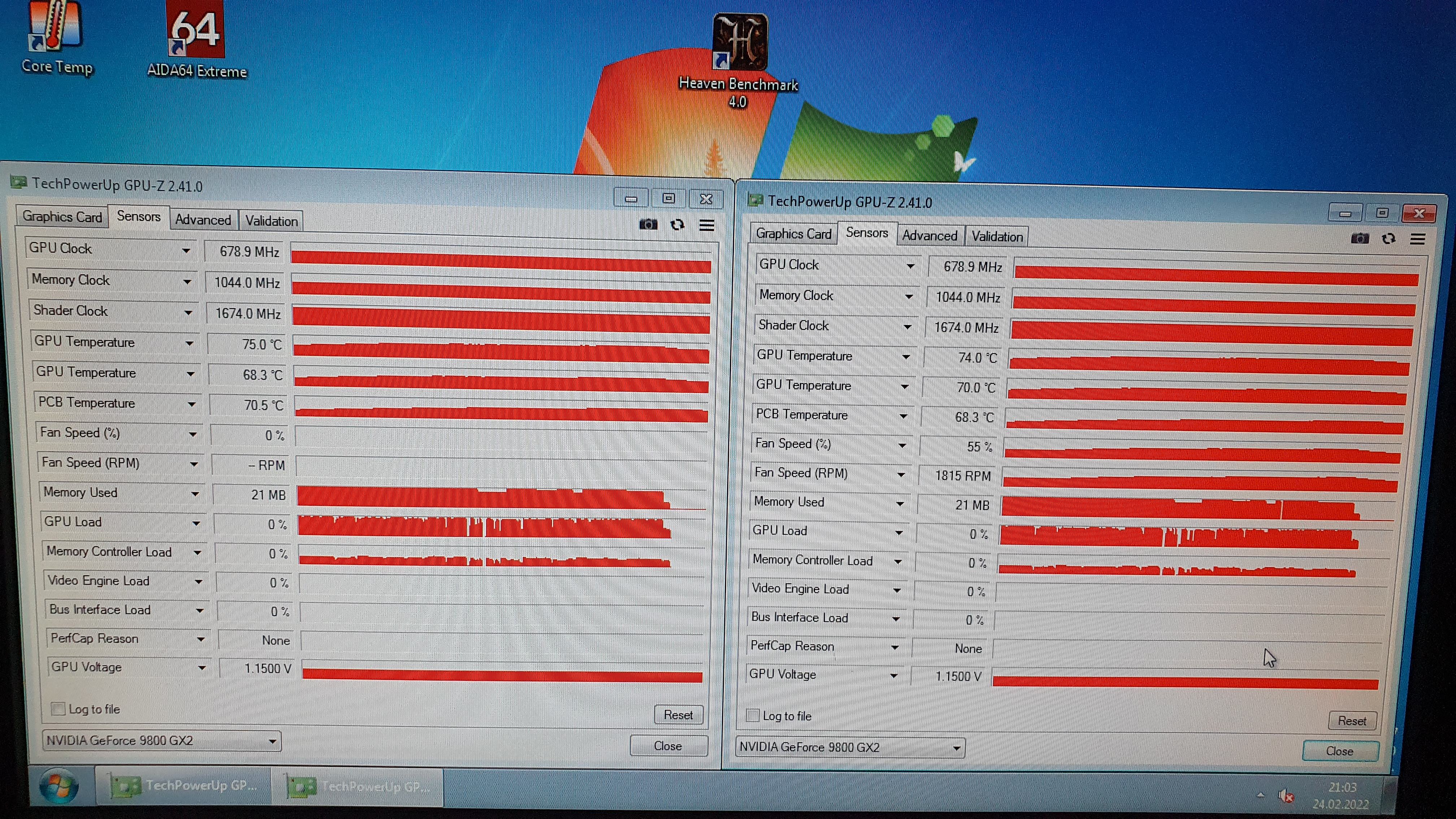This screenshot has width=1456, height=819.
Task: Switch to Advanced tab in right window
Action: pyautogui.click(x=929, y=236)
